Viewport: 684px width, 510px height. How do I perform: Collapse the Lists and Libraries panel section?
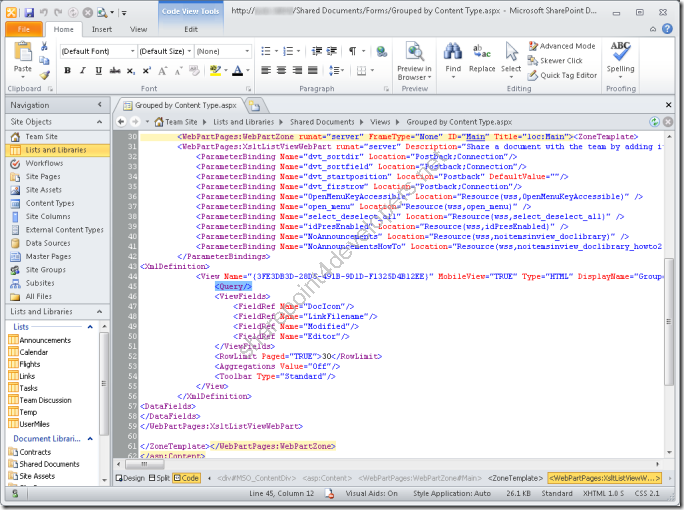tap(99, 311)
